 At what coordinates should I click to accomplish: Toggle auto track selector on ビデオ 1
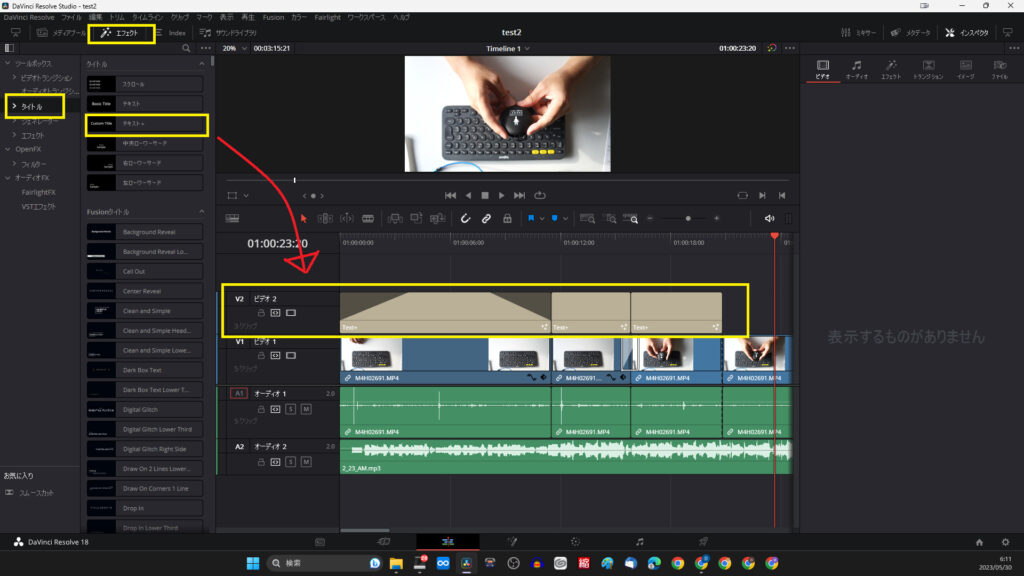point(276,356)
